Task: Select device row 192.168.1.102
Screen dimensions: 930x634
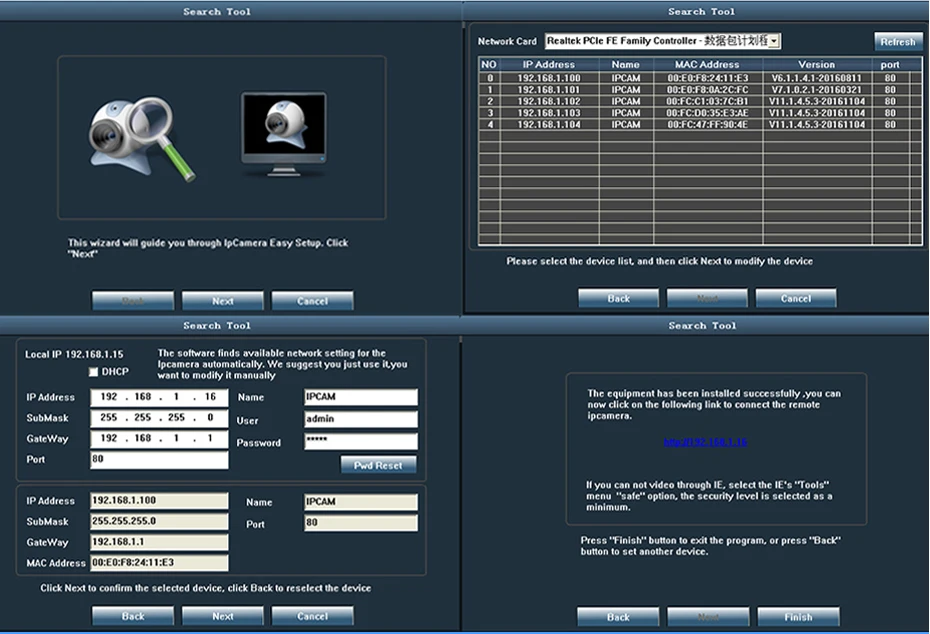Action: point(700,101)
